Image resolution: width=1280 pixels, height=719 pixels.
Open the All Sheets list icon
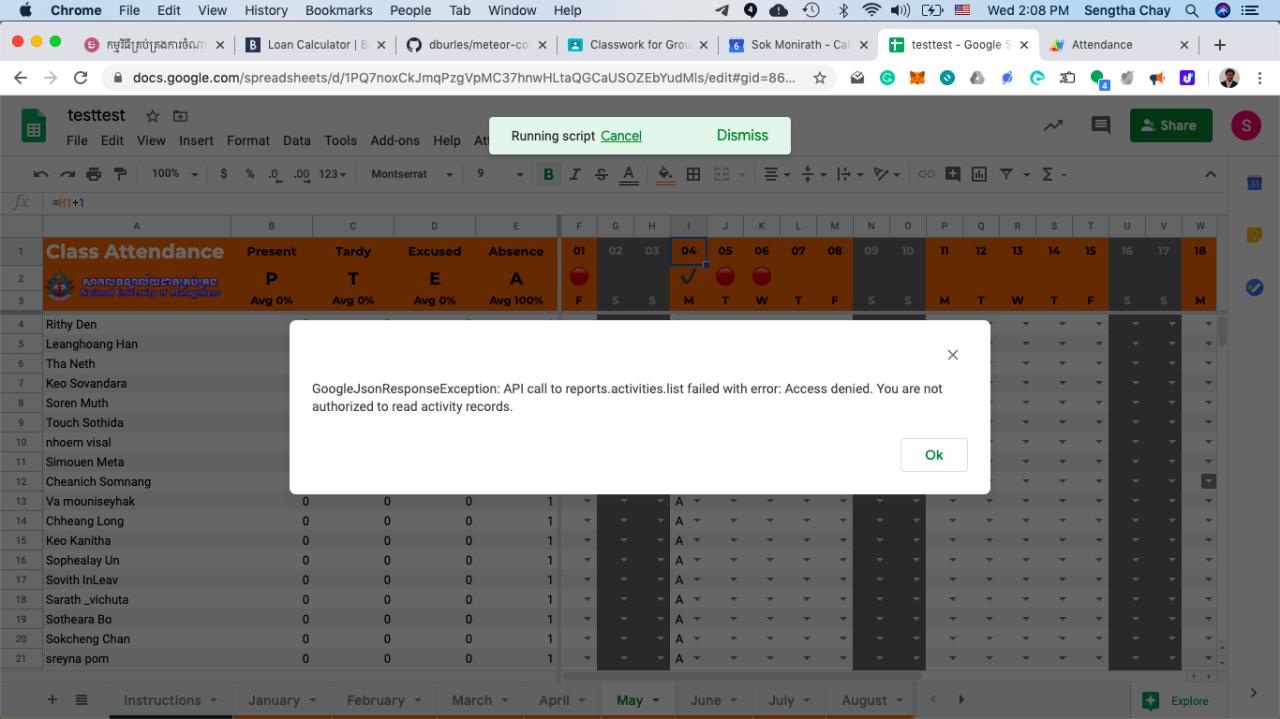pos(82,700)
